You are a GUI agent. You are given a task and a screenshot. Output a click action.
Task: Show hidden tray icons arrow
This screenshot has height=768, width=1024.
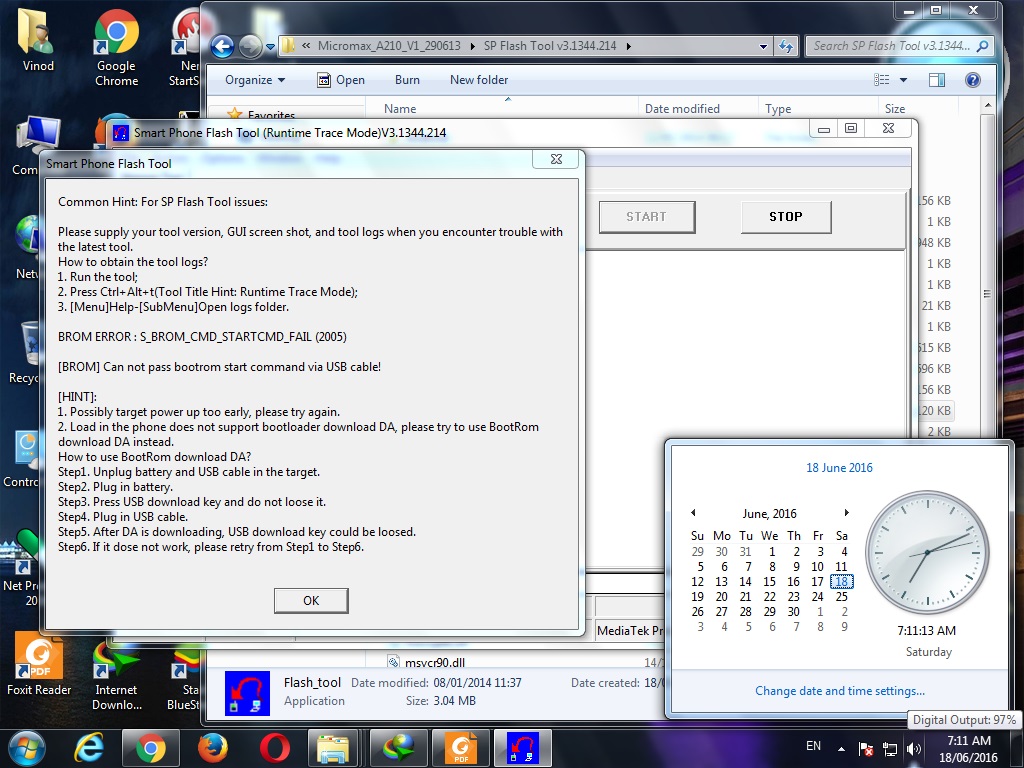pyautogui.click(x=841, y=749)
